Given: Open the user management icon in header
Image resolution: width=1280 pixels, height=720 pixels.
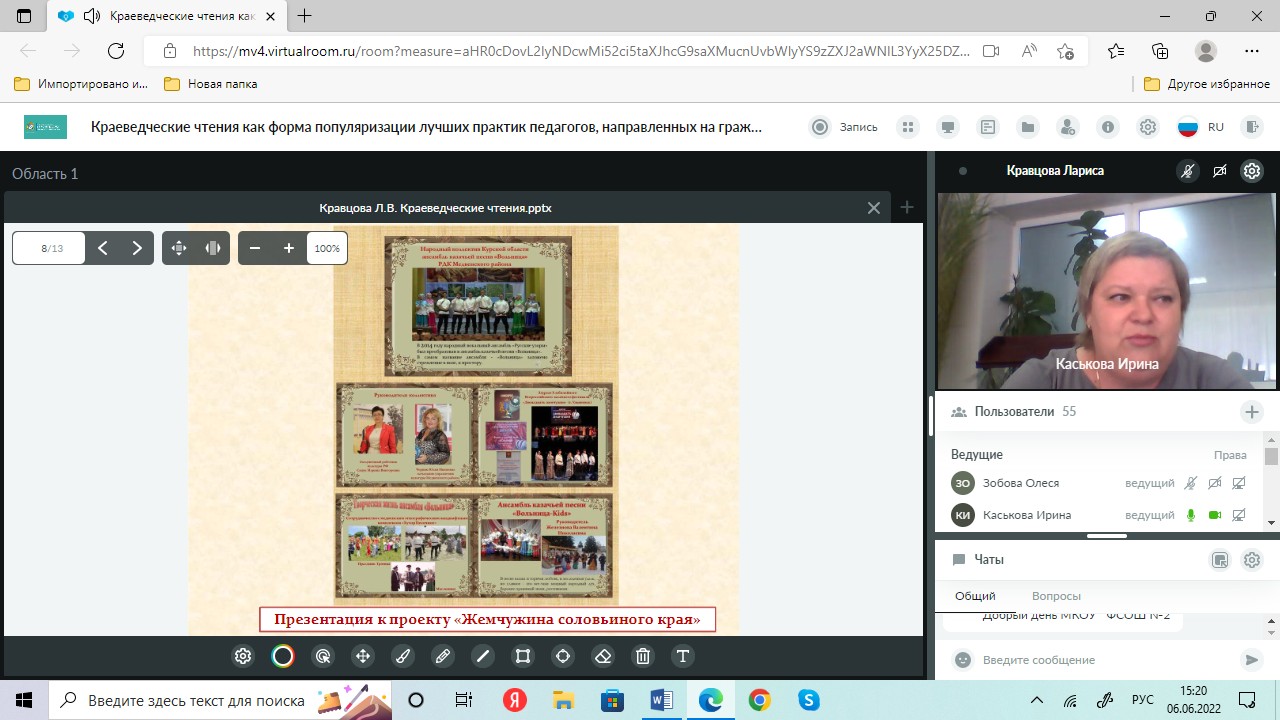Looking at the screenshot, I should 1068,127.
